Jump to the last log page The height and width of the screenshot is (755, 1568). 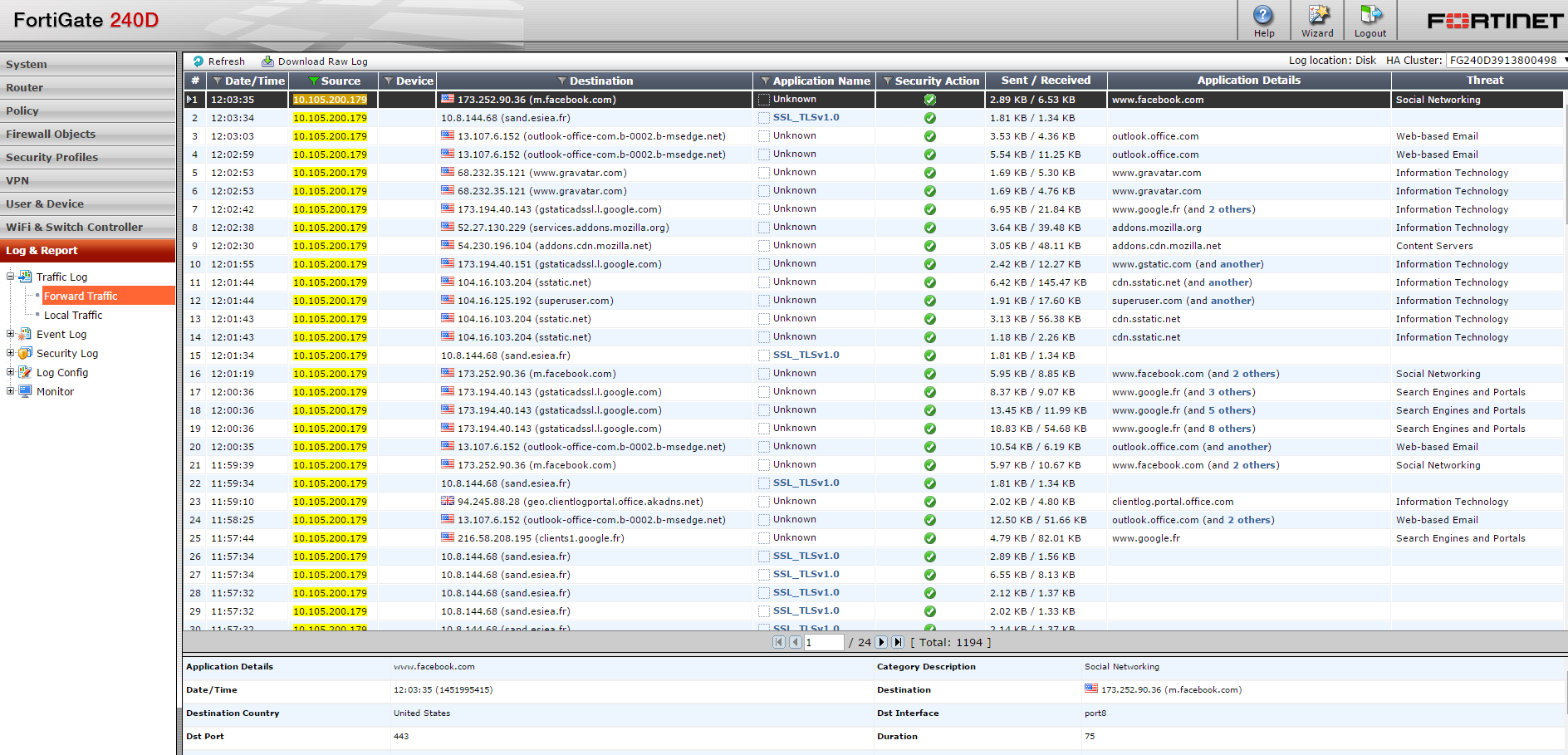coord(898,642)
